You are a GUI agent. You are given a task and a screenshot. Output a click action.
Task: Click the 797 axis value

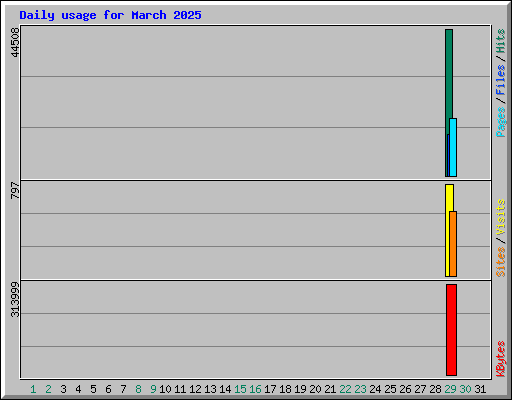[x=15, y=191]
